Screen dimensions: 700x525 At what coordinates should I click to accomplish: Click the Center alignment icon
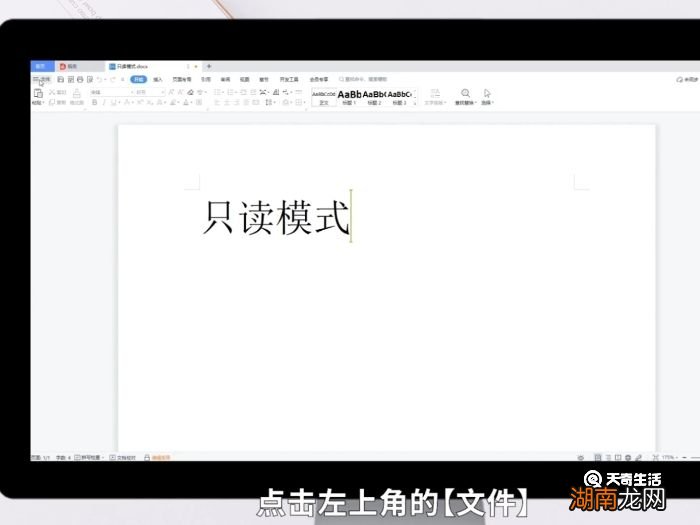coord(227,102)
